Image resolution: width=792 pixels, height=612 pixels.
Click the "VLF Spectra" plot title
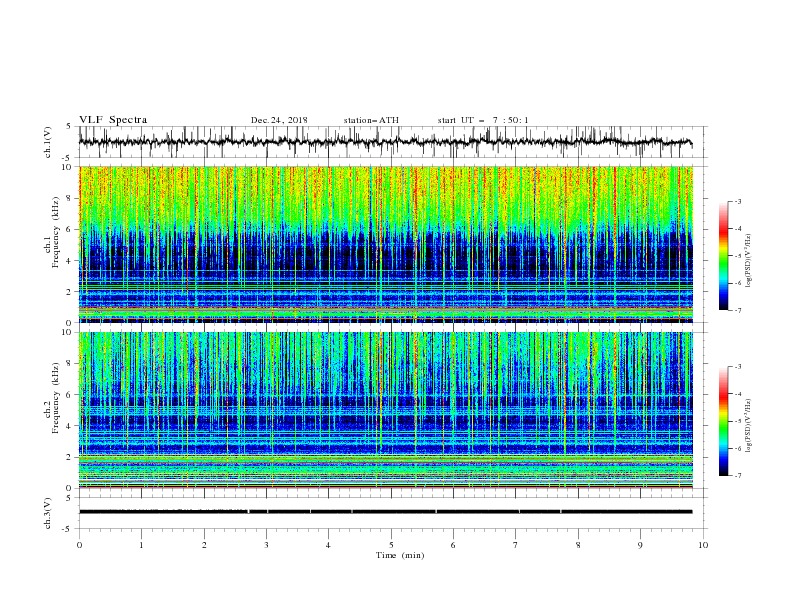click(x=113, y=120)
